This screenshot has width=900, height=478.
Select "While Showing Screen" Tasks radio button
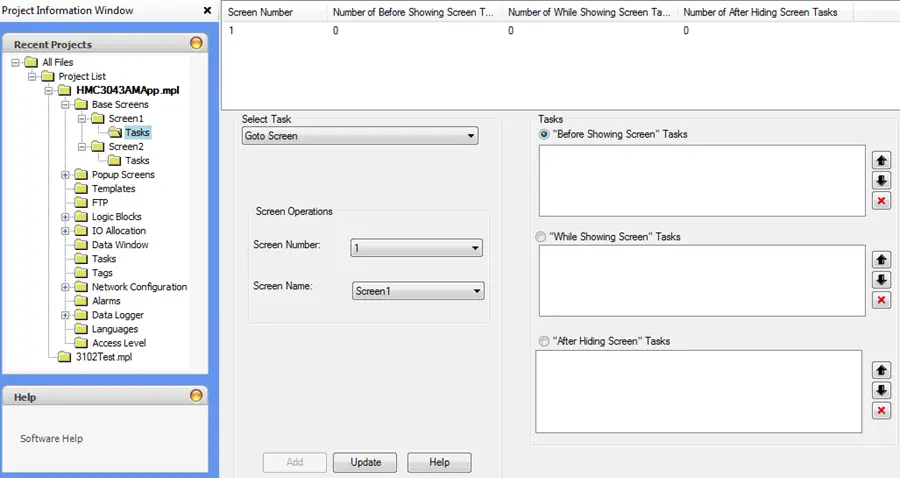point(541,236)
